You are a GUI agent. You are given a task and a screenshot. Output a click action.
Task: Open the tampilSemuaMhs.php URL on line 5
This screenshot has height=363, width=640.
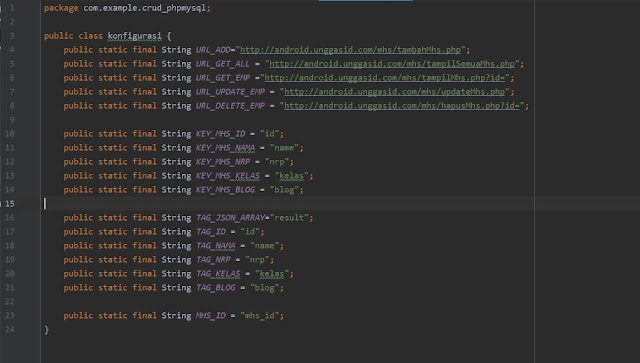(x=392, y=64)
